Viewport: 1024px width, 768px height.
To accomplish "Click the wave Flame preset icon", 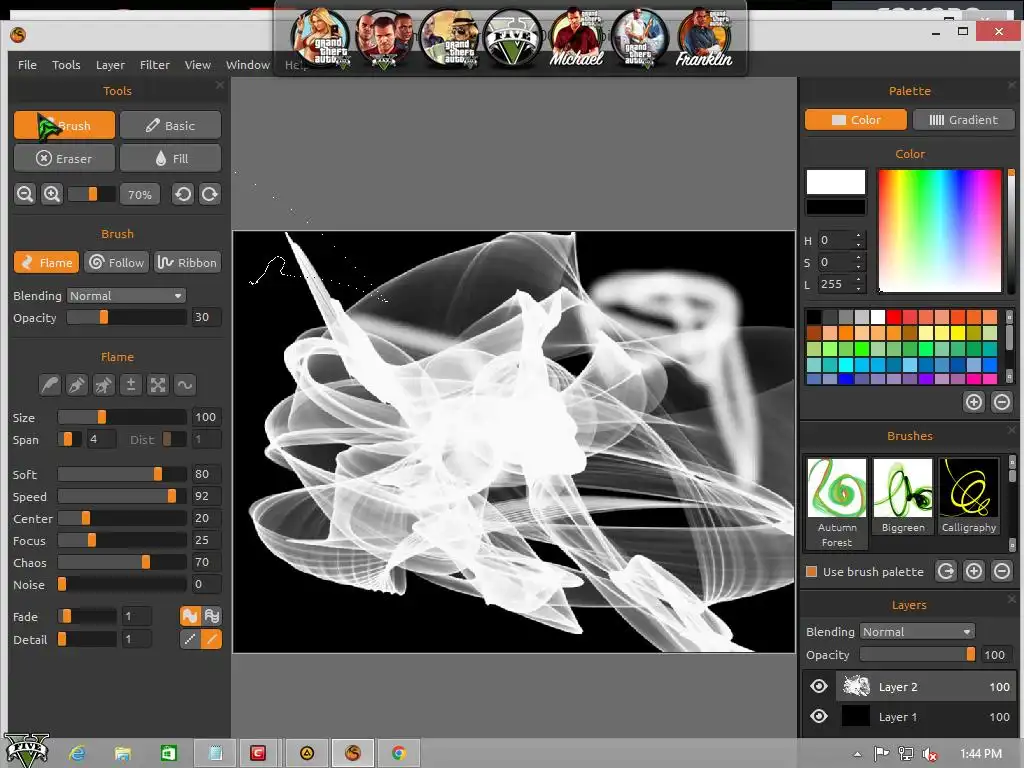I will coord(185,385).
